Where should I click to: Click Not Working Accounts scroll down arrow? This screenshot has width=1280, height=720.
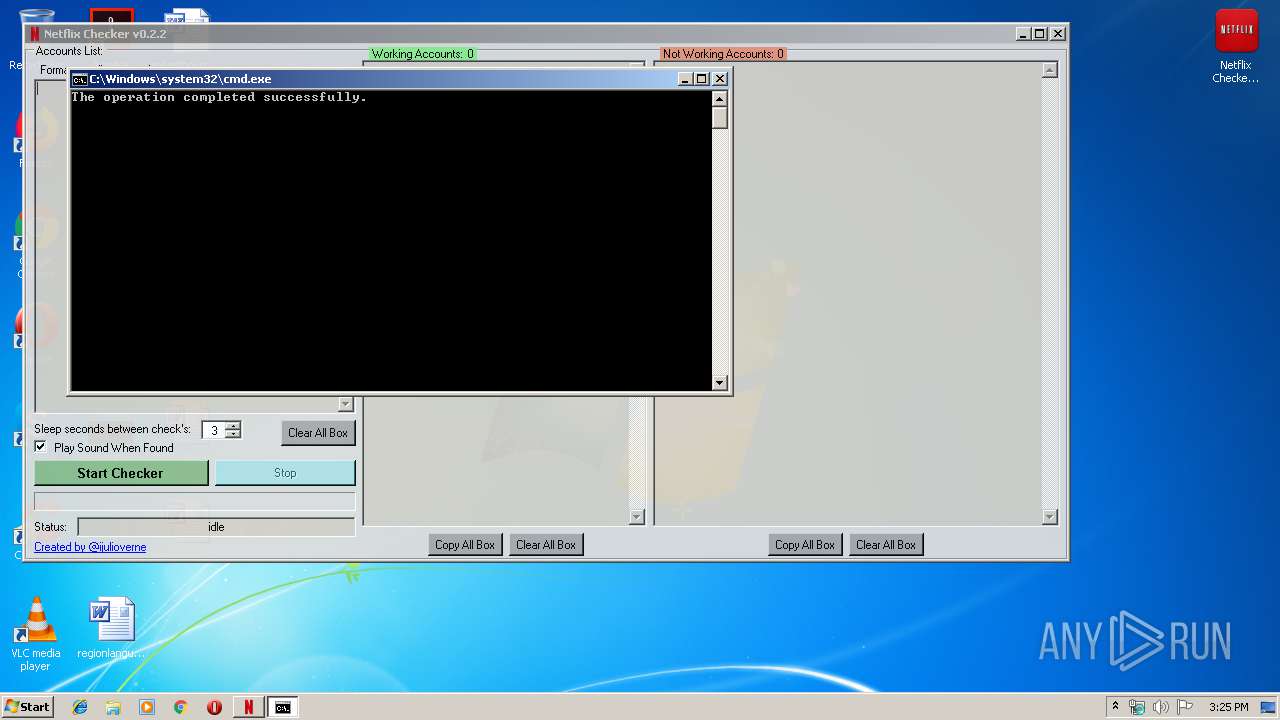click(x=1049, y=517)
